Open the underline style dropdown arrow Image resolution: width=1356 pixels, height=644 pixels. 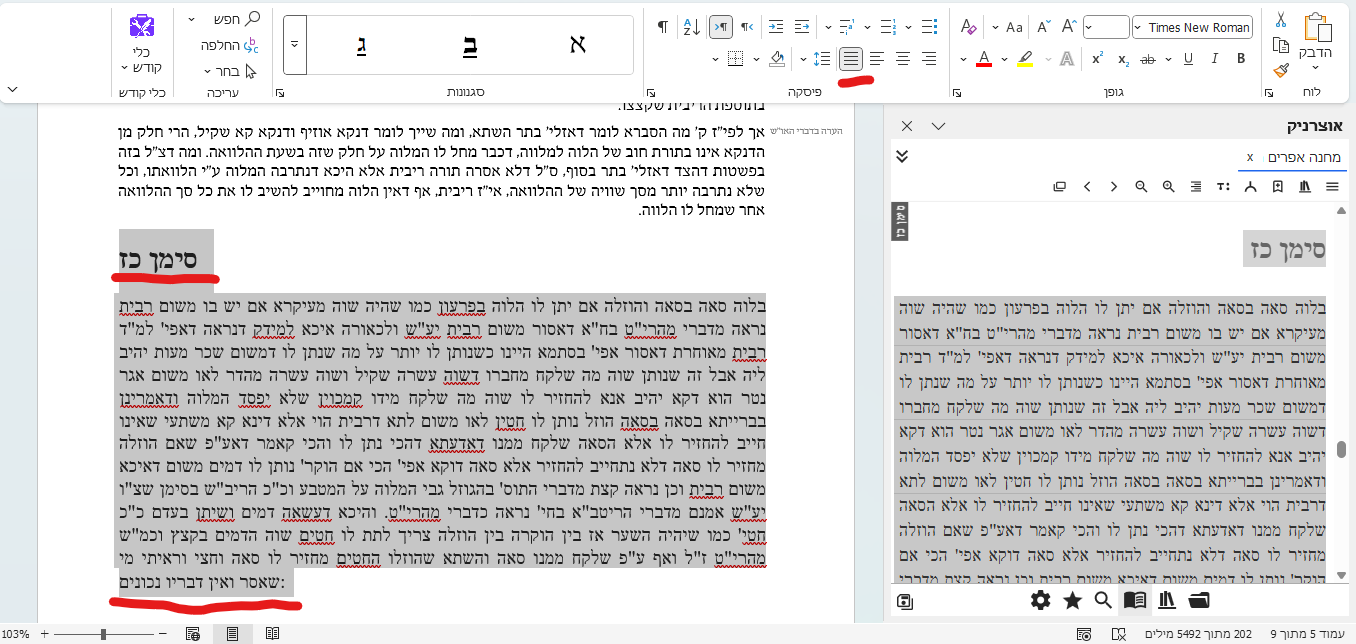(1170, 59)
